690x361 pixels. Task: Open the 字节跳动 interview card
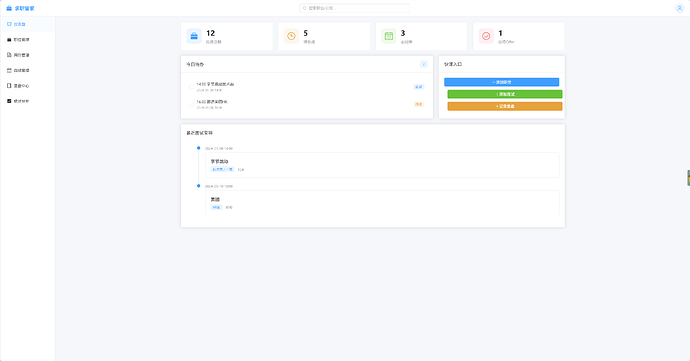tap(382, 165)
